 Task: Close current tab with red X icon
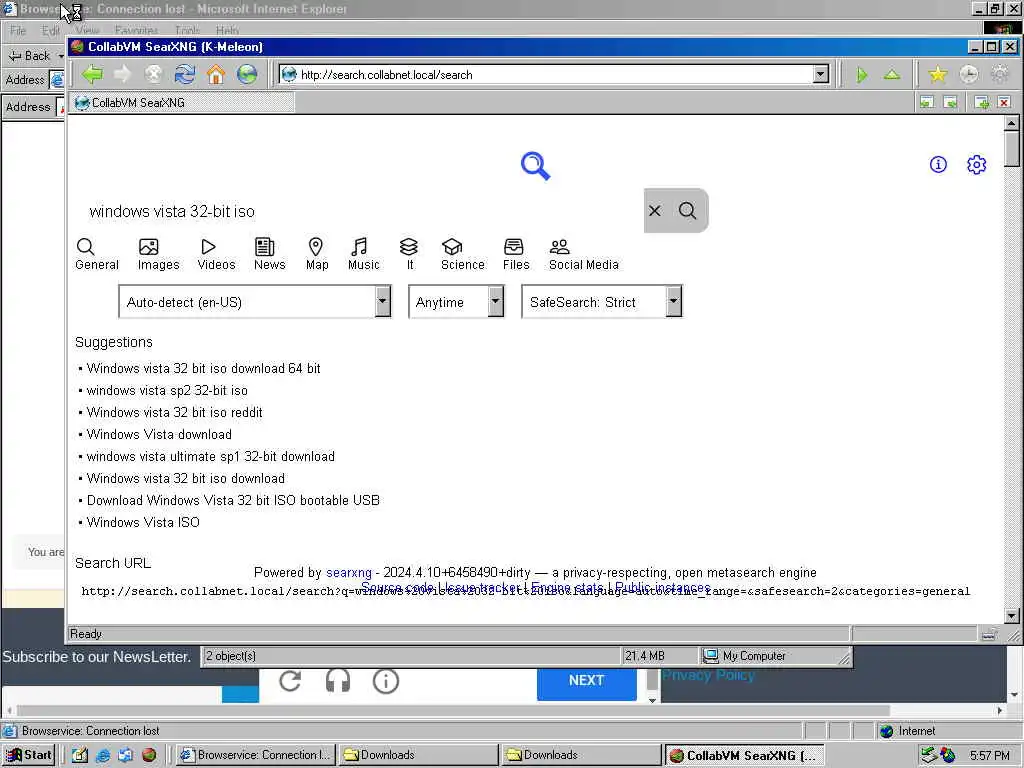(1004, 103)
